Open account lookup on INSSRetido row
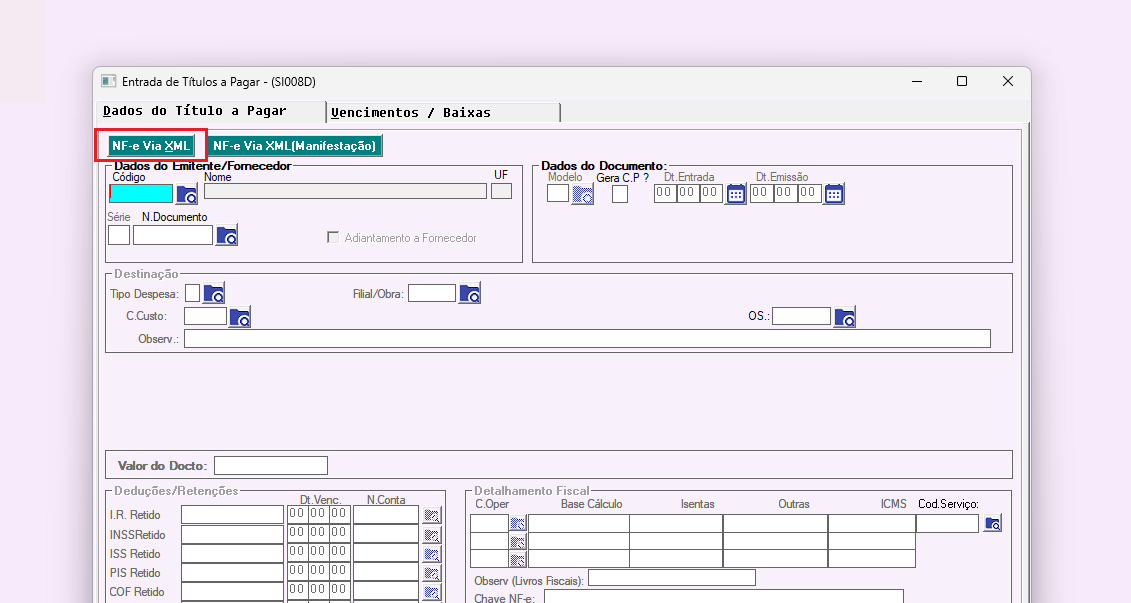 pos(431,534)
